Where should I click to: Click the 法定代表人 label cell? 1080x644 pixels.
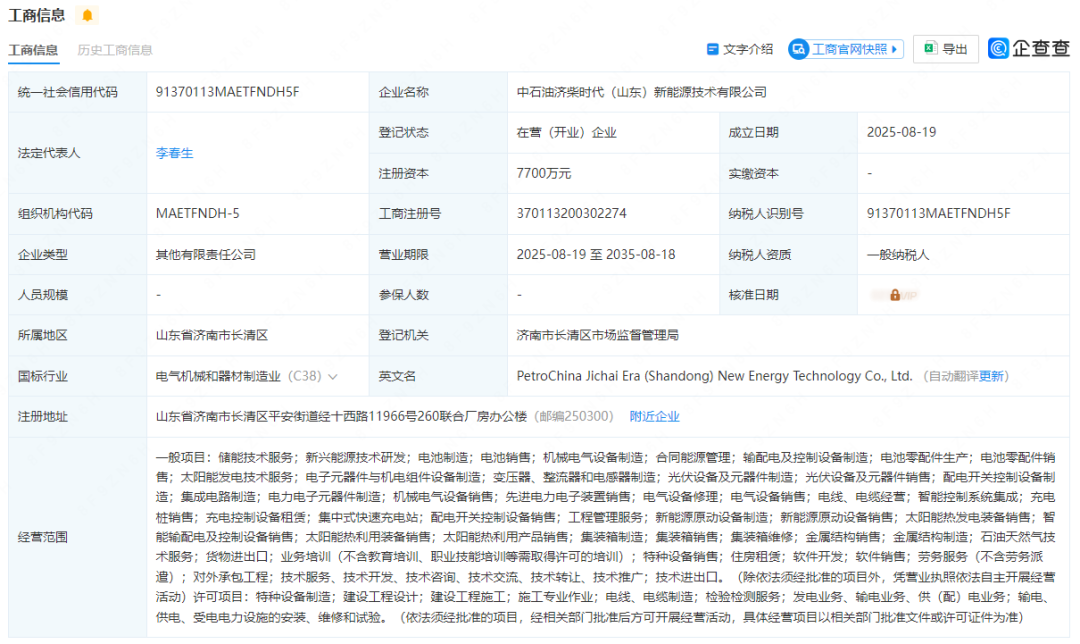(77, 153)
